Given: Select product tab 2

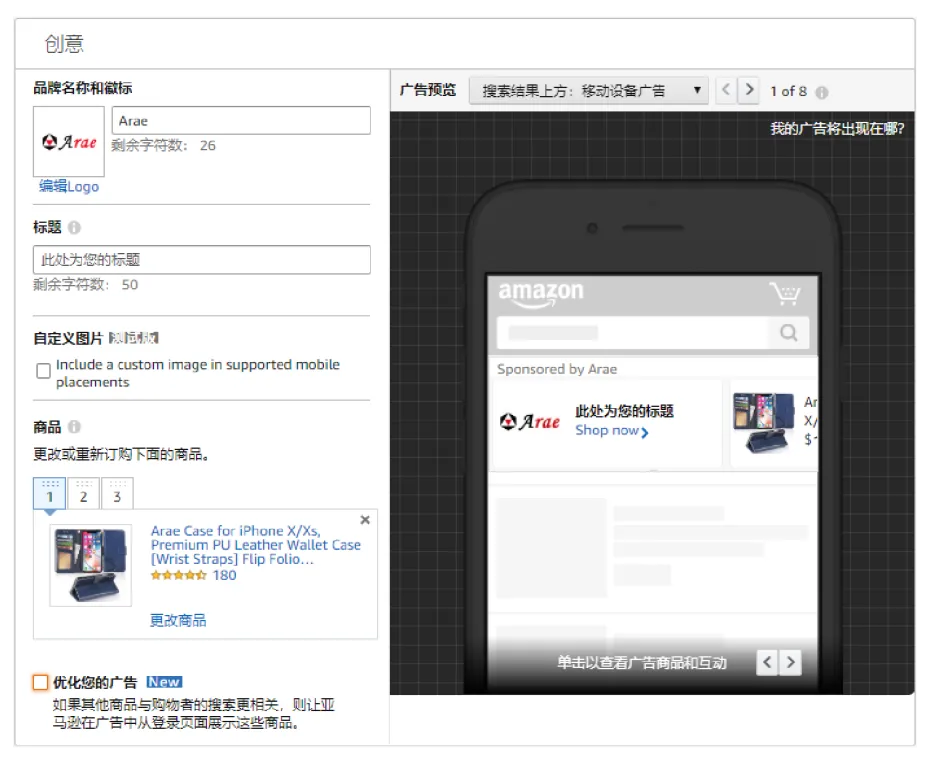Looking at the screenshot, I should pyautogui.click(x=83, y=494).
